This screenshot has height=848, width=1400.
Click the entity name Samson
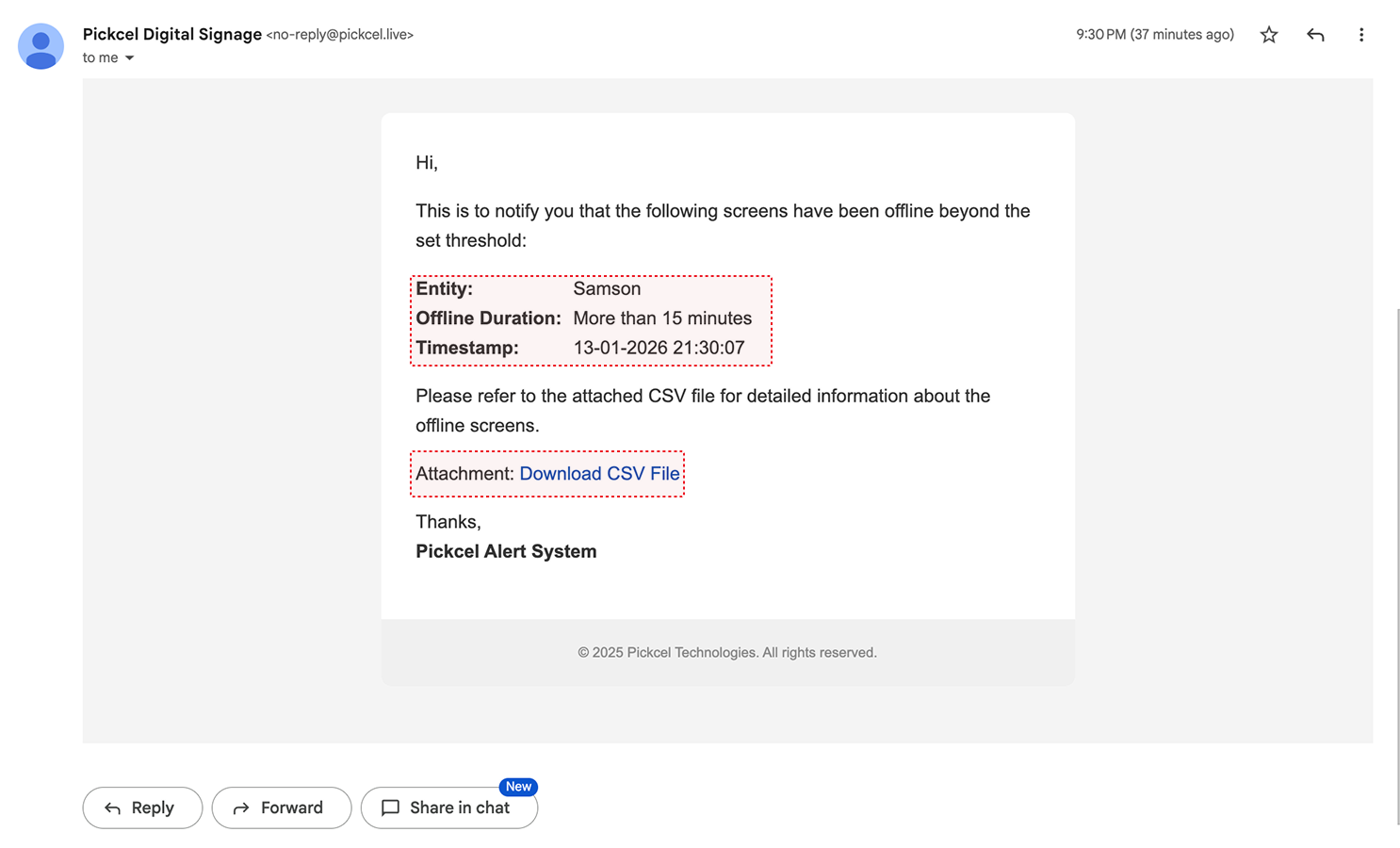click(607, 289)
